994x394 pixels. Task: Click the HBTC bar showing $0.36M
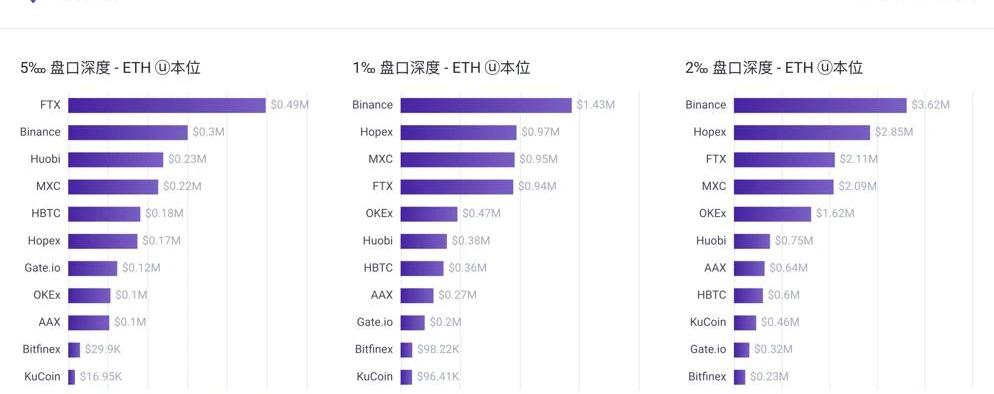422,269
